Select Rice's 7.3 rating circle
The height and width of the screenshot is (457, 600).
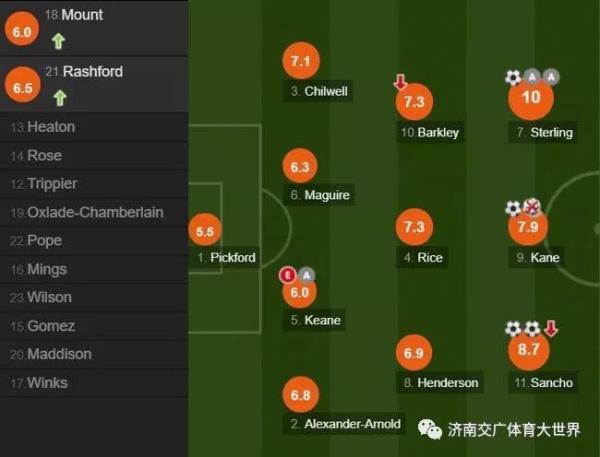click(415, 227)
